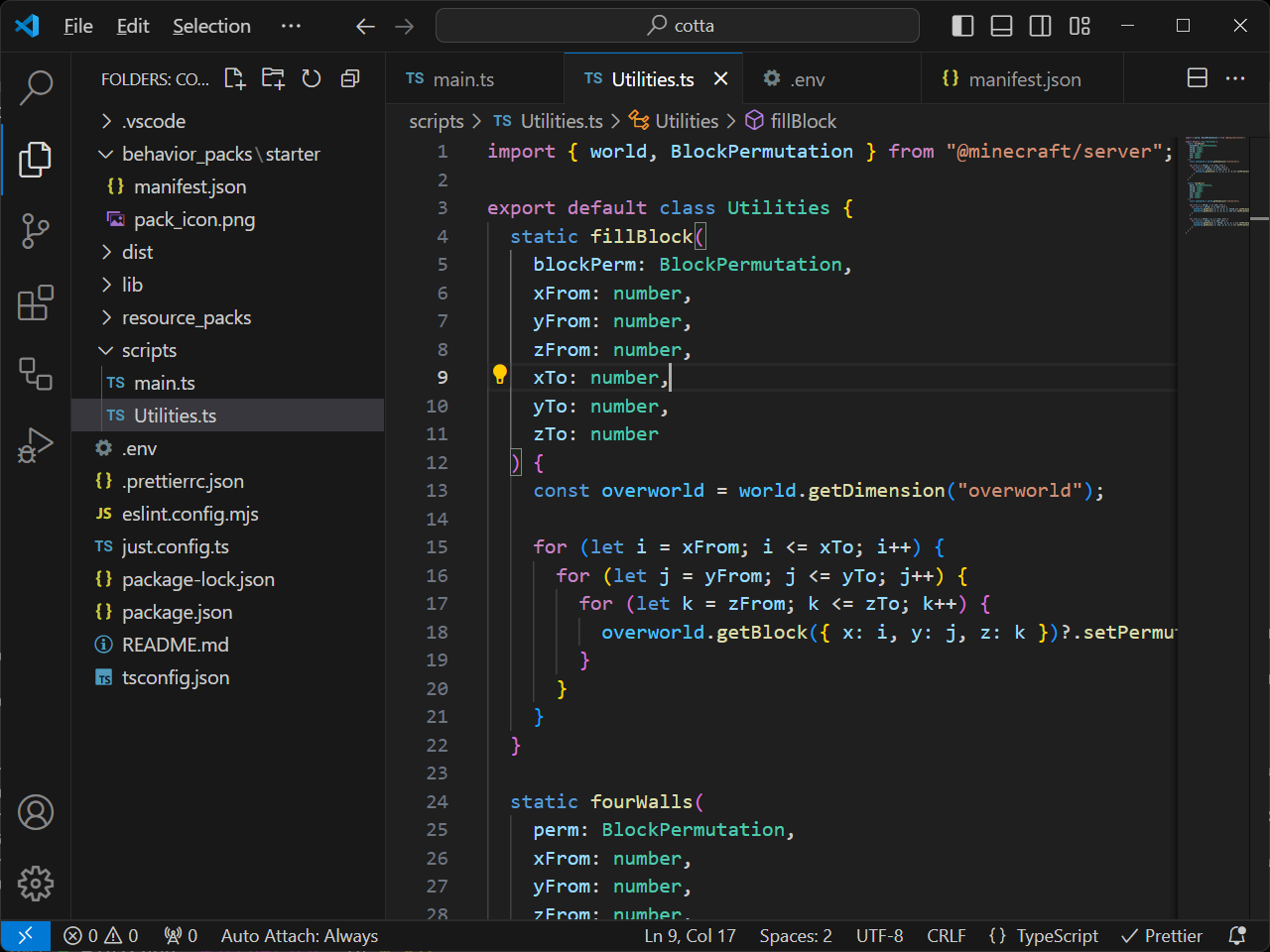The width and height of the screenshot is (1270, 952).
Task: Open the Manage gear icon
Action: (x=36, y=884)
